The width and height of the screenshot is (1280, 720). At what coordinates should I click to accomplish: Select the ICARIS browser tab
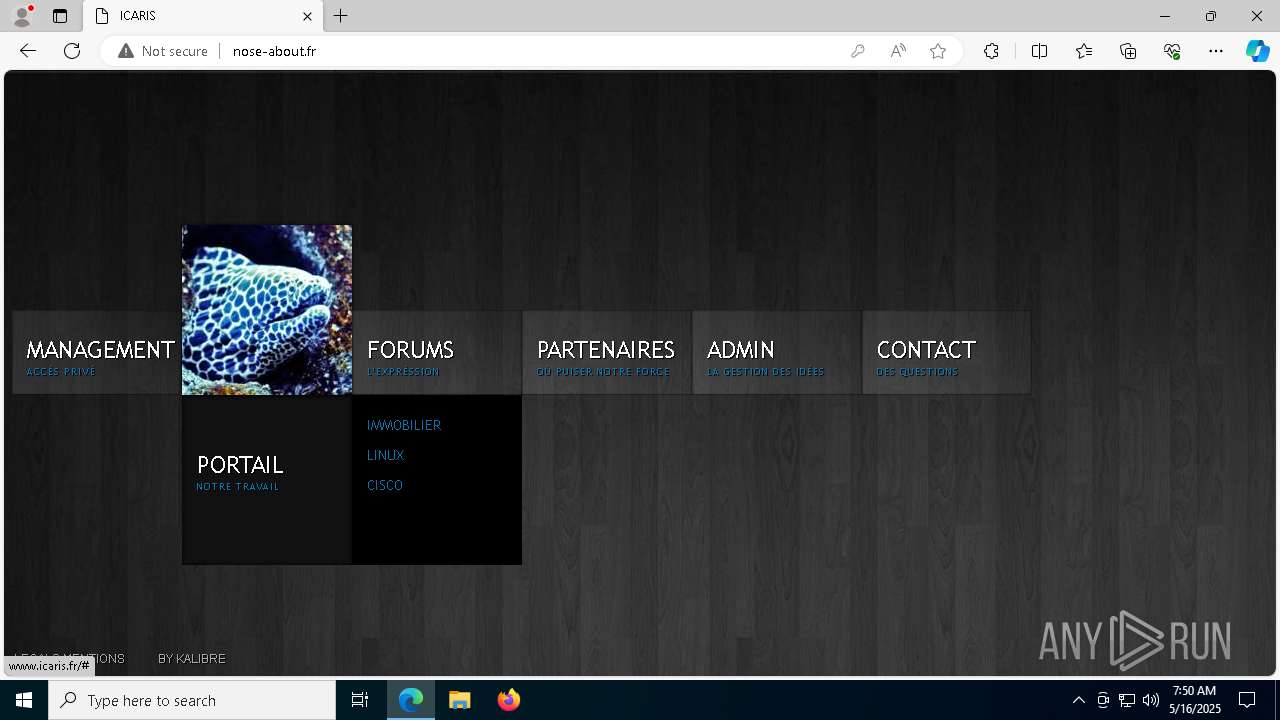203,16
